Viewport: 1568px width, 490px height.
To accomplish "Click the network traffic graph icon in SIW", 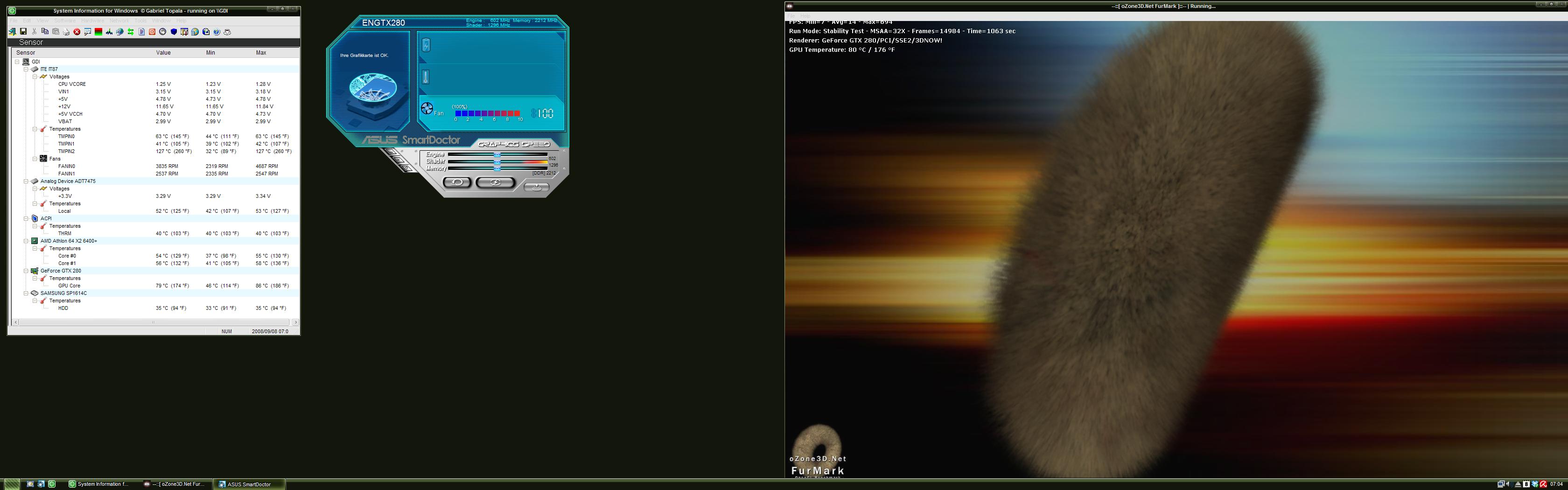I will point(109,32).
